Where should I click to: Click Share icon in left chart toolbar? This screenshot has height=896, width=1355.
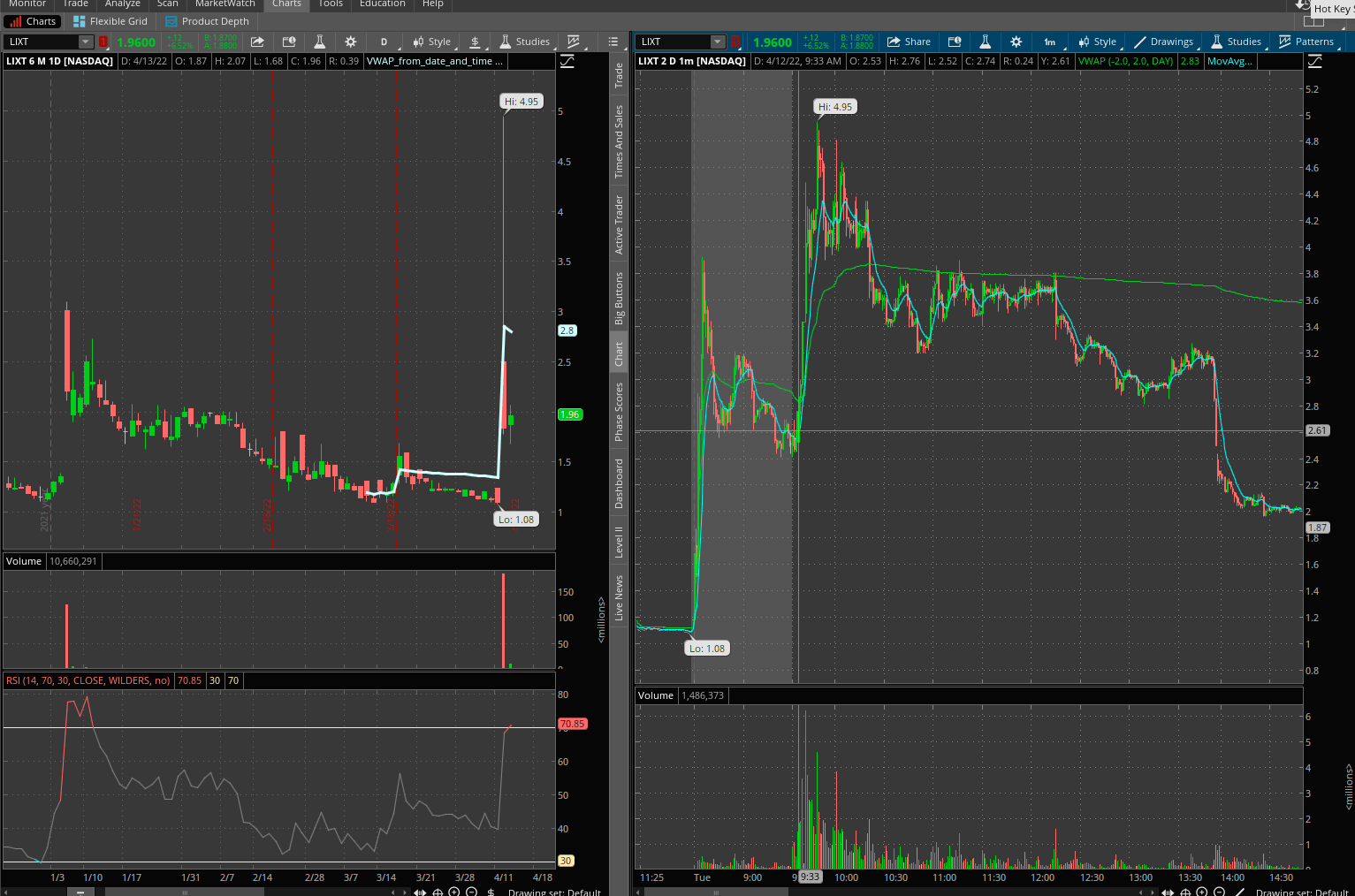(257, 42)
